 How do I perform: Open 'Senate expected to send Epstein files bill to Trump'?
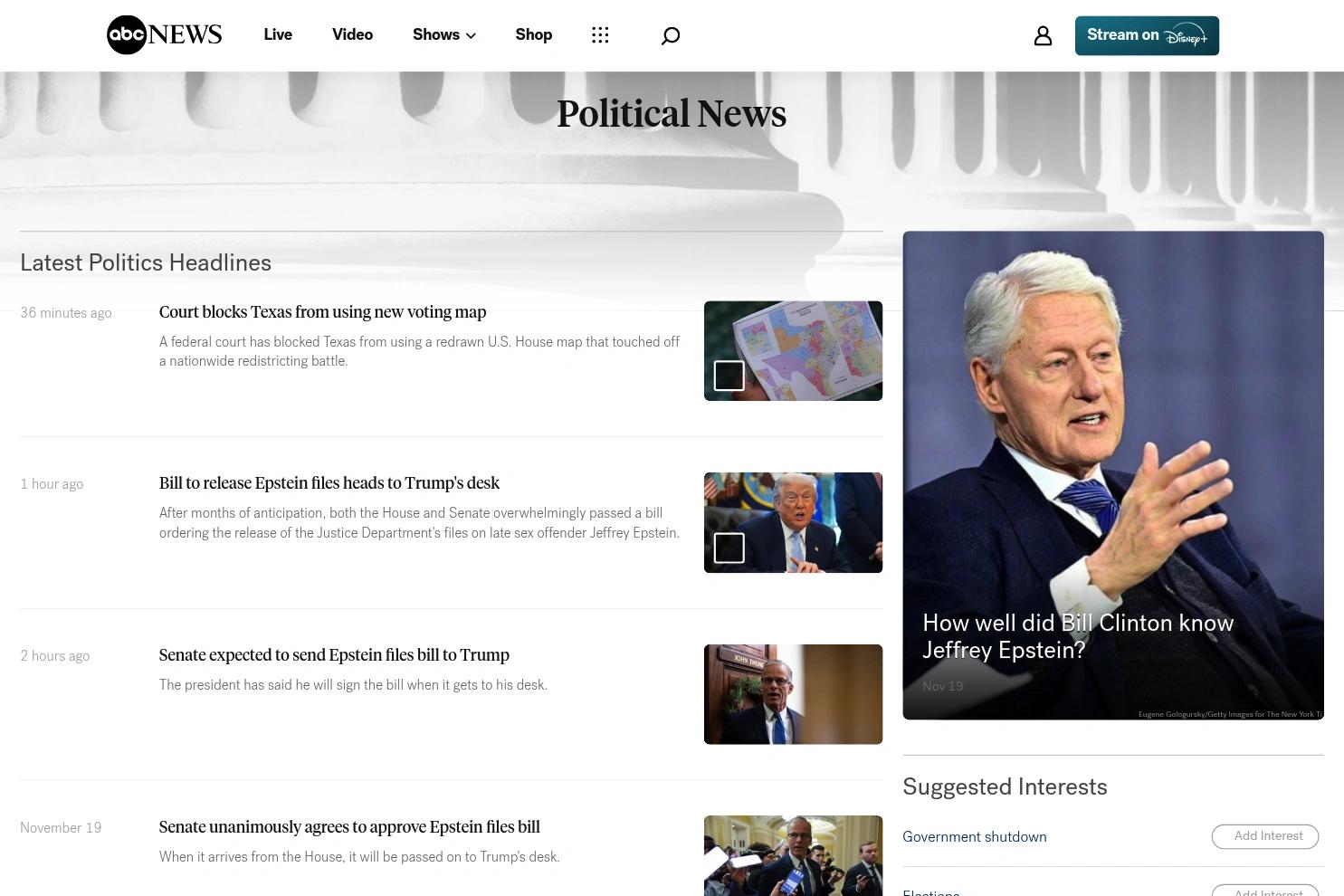coord(334,654)
